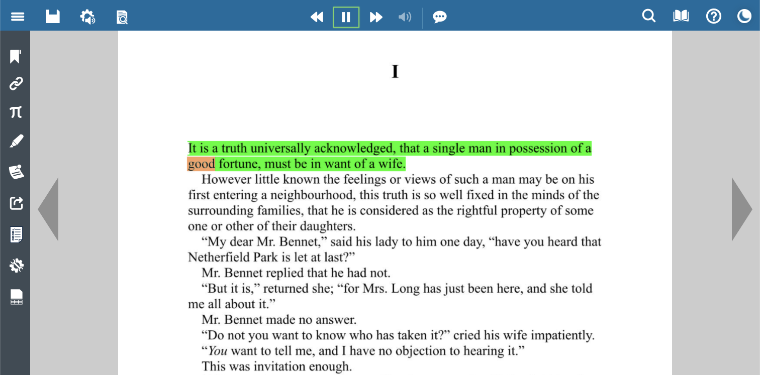Click the word "returned" in the text
Viewport: 760px width, 375px height.
[284, 289]
